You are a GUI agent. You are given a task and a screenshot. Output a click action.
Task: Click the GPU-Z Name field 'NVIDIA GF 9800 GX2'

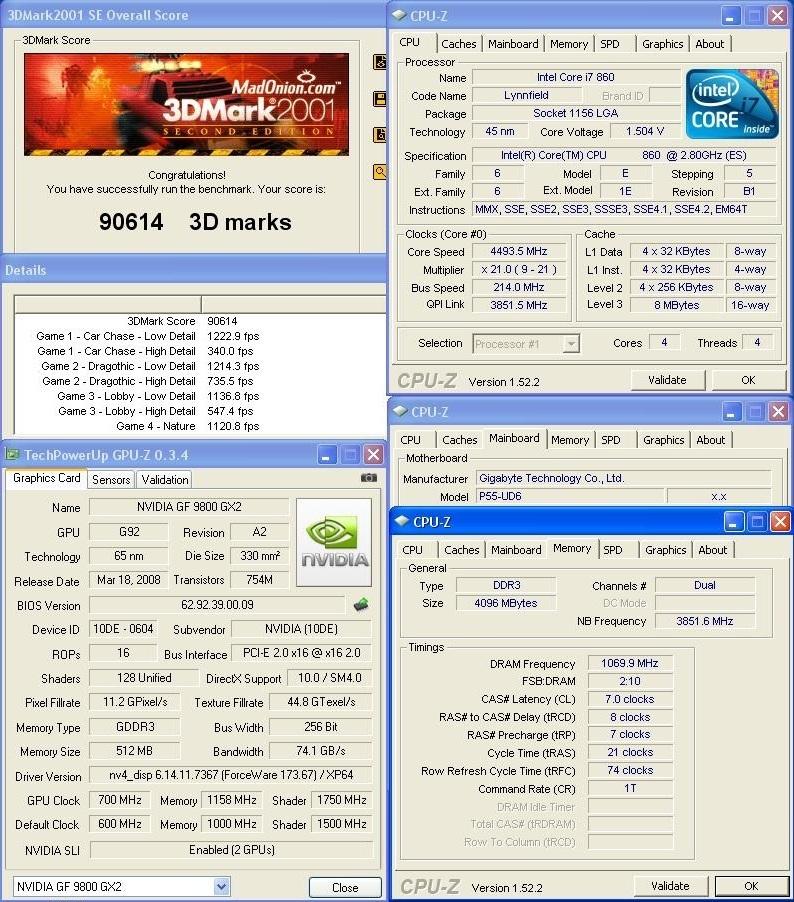click(189, 507)
